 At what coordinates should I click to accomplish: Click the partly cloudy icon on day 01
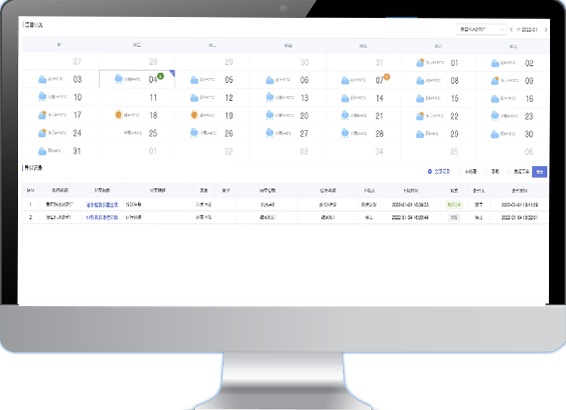click(x=420, y=62)
